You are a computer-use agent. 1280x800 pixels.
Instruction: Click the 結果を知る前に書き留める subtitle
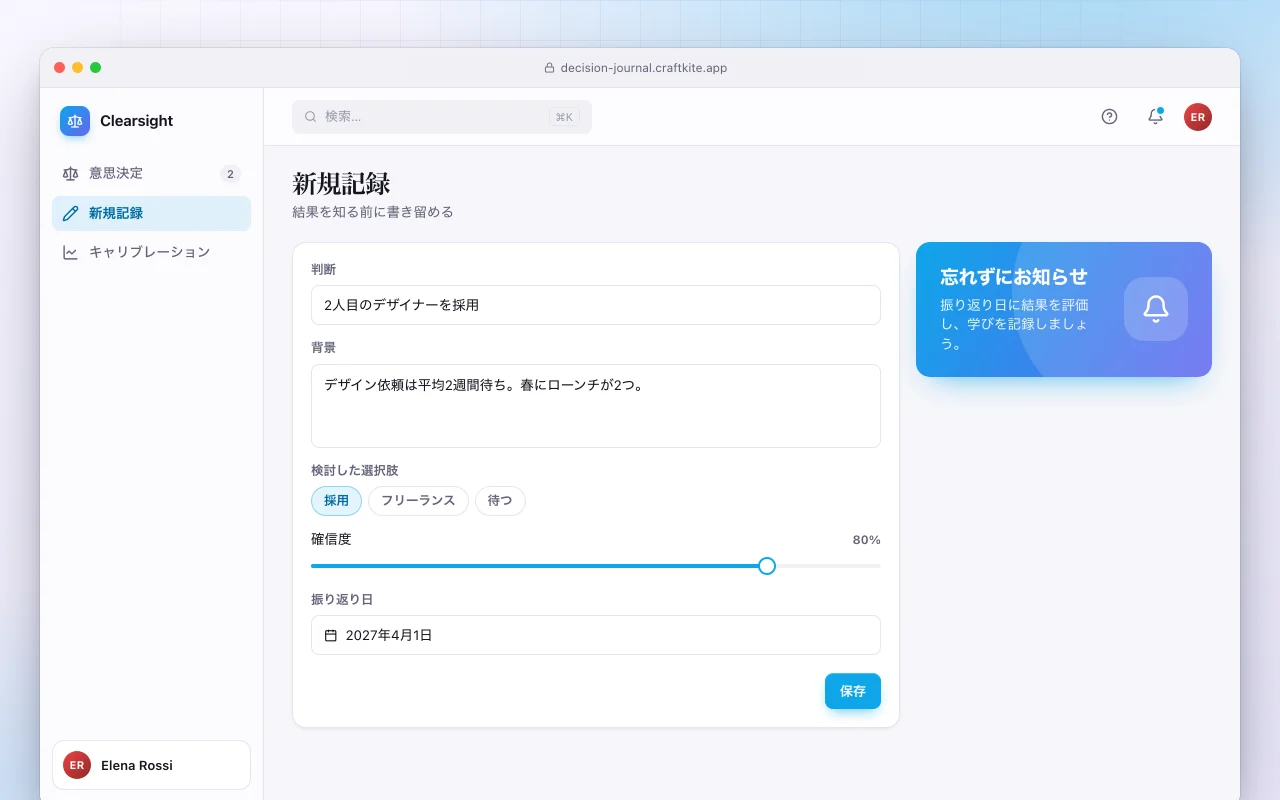point(373,212)
